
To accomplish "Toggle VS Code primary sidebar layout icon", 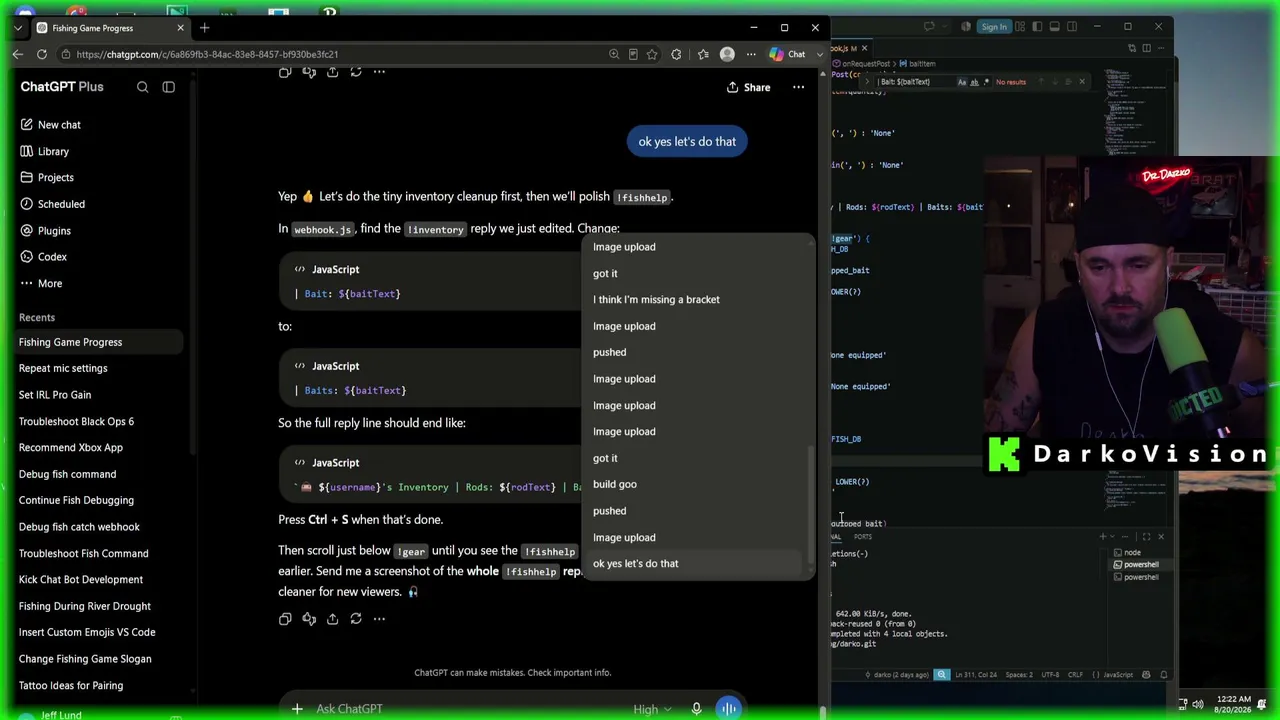I will 1038,27.
